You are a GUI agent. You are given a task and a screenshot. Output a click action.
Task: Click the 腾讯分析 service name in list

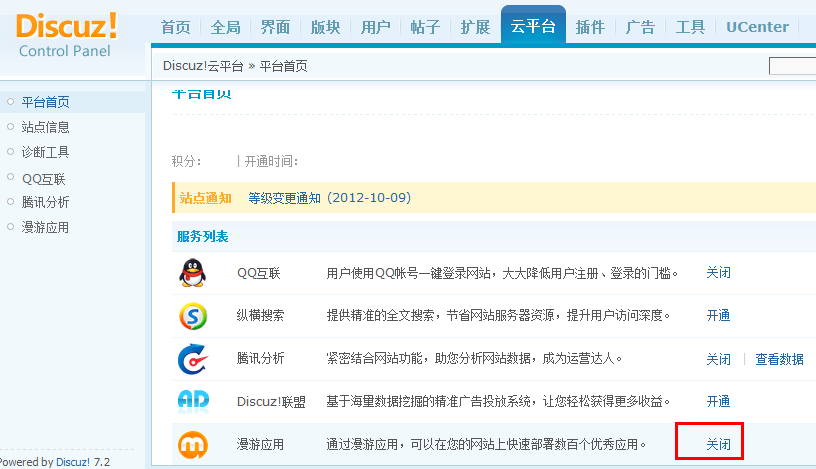(x=260, y=358)
